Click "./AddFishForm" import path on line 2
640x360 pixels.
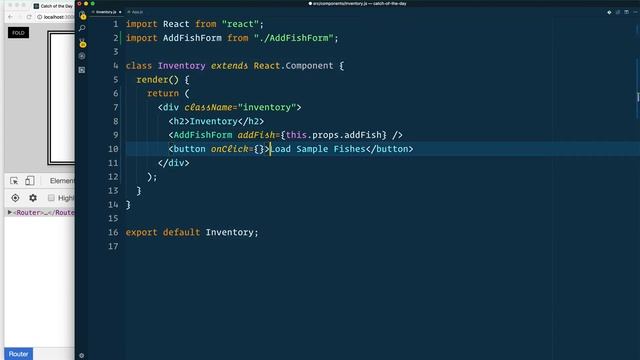click(x=293, y=38)
